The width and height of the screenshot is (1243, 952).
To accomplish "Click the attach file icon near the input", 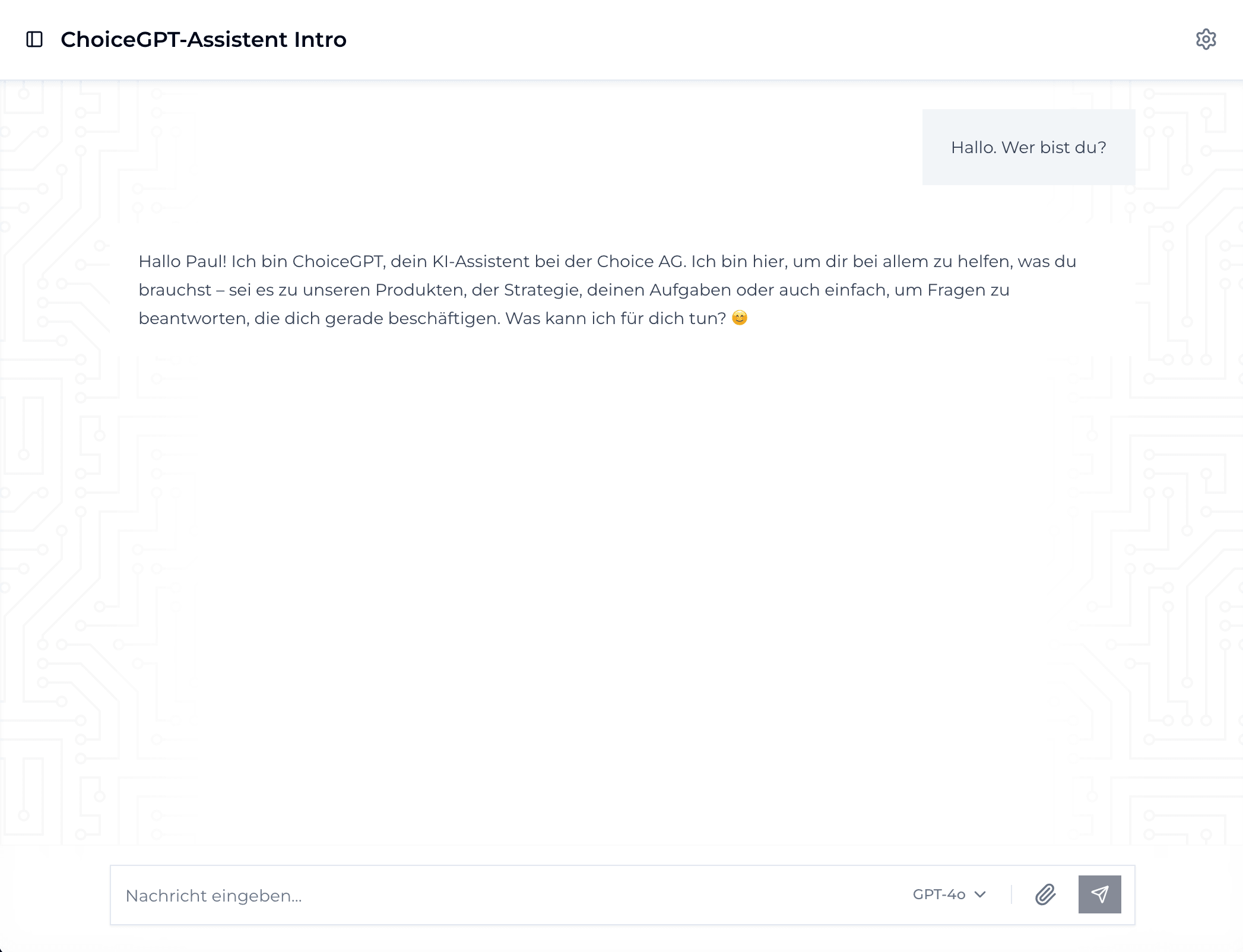I will tap(1047, 895).
